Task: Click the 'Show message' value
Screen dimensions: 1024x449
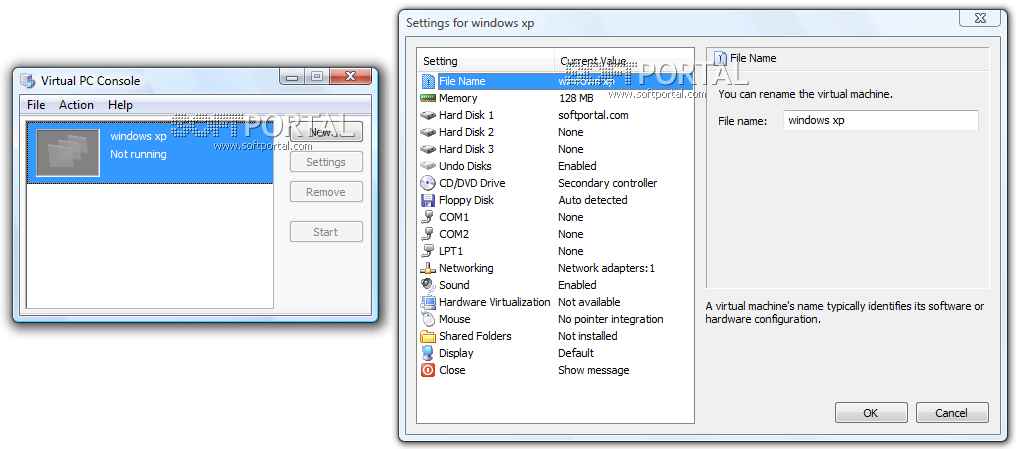Action: [594, 370]
